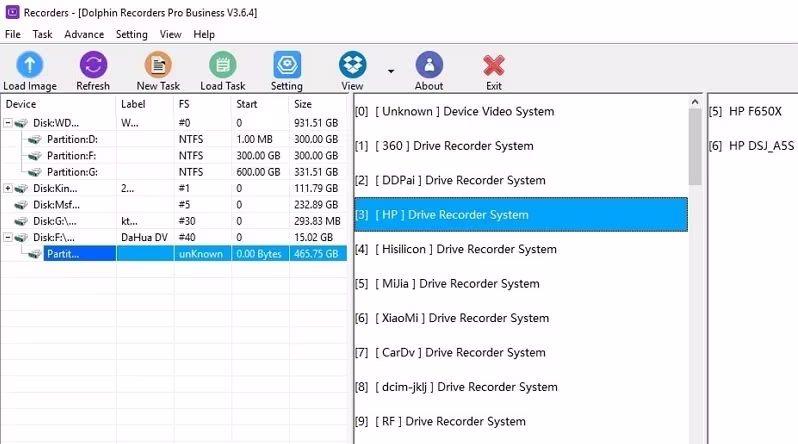This screenshot has height=444, width=798.
Task: Open the Help menu
Action: click(204, 34)
